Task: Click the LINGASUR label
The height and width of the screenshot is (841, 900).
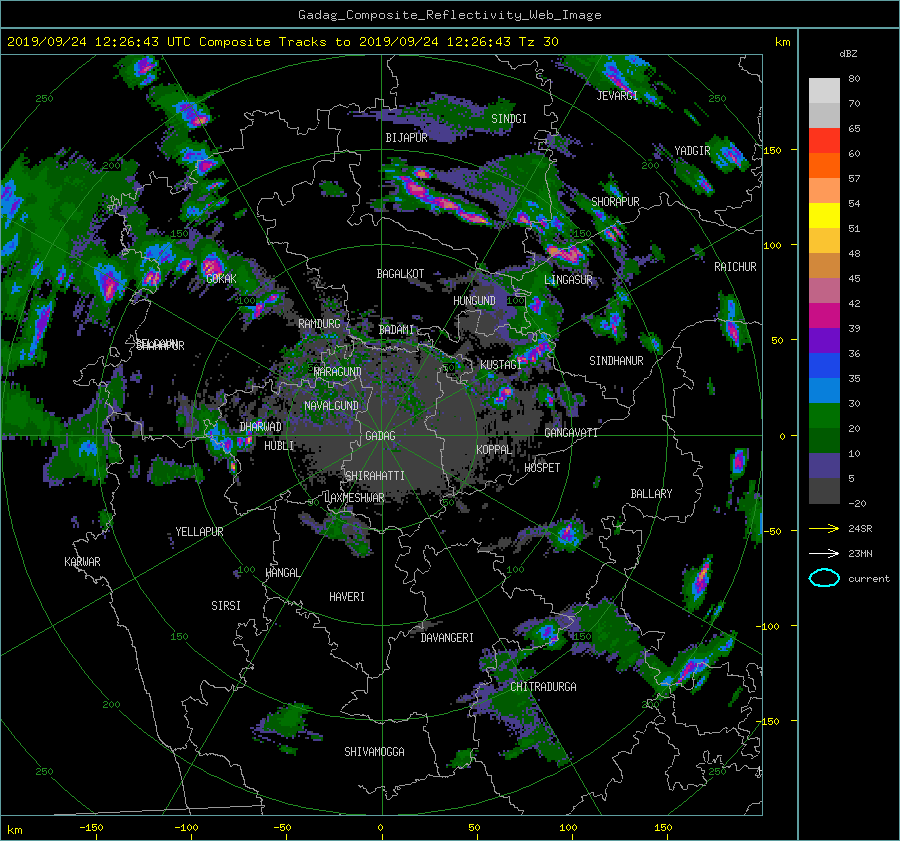Action: click(x=568, y=280)
